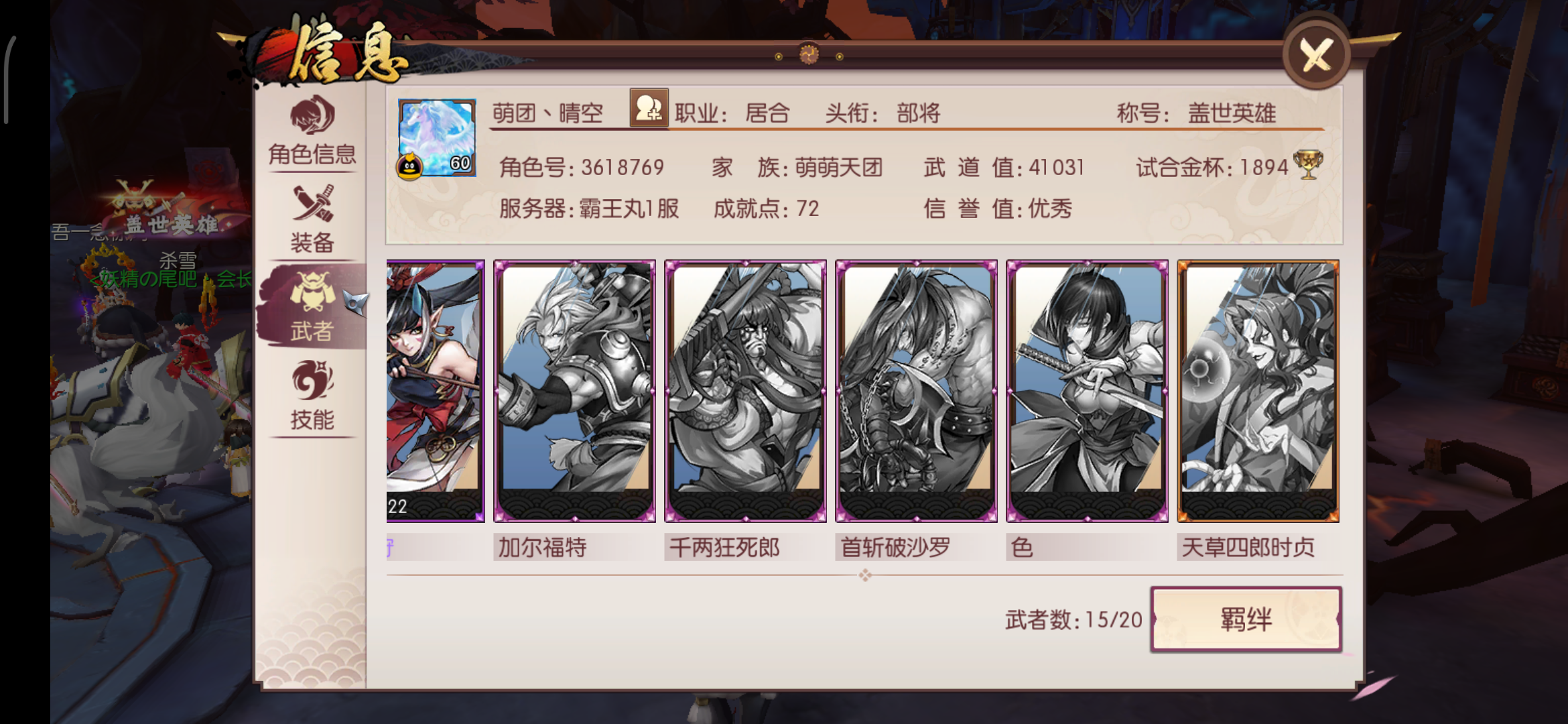Viewport: 1568px width, 724px height.
Task: Select the 千两狂死郎 warrior card
Action: [745, 391]
